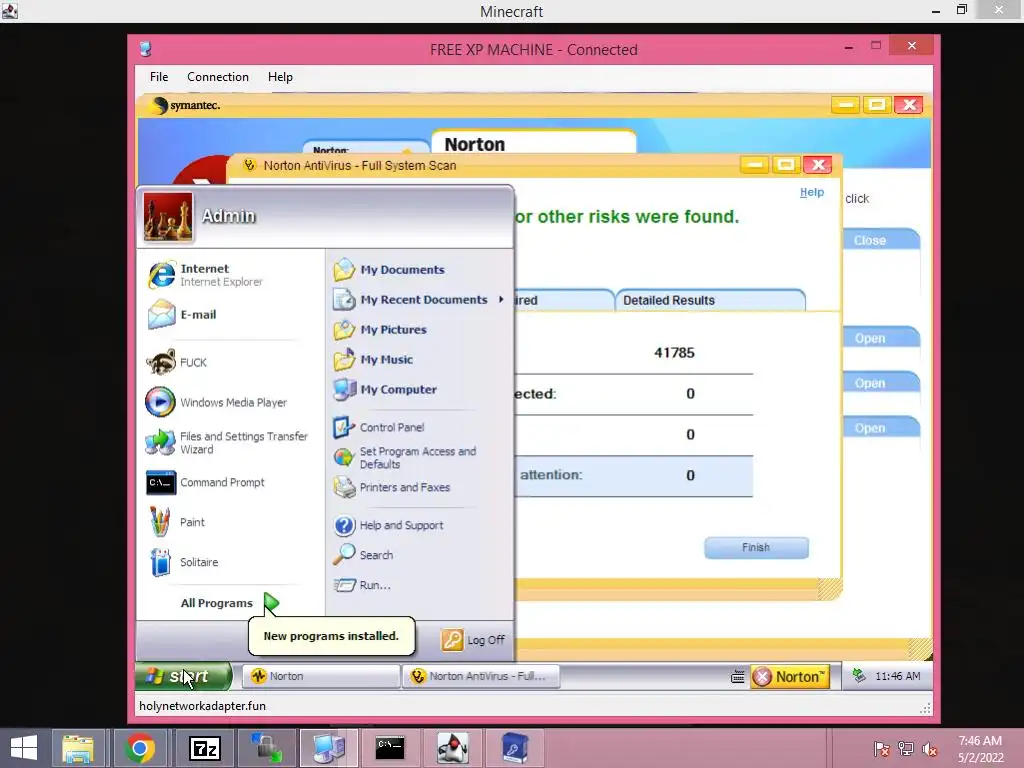Image resolution: width=1024 pixels, height=768 pixels.
Task: Open Help and Support icon
Action: [x=344, y=525]
